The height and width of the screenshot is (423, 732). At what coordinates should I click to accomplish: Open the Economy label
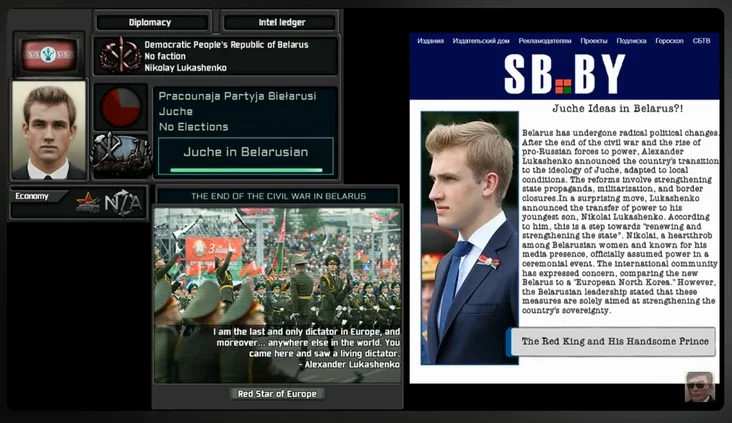(x=32, y=196)
